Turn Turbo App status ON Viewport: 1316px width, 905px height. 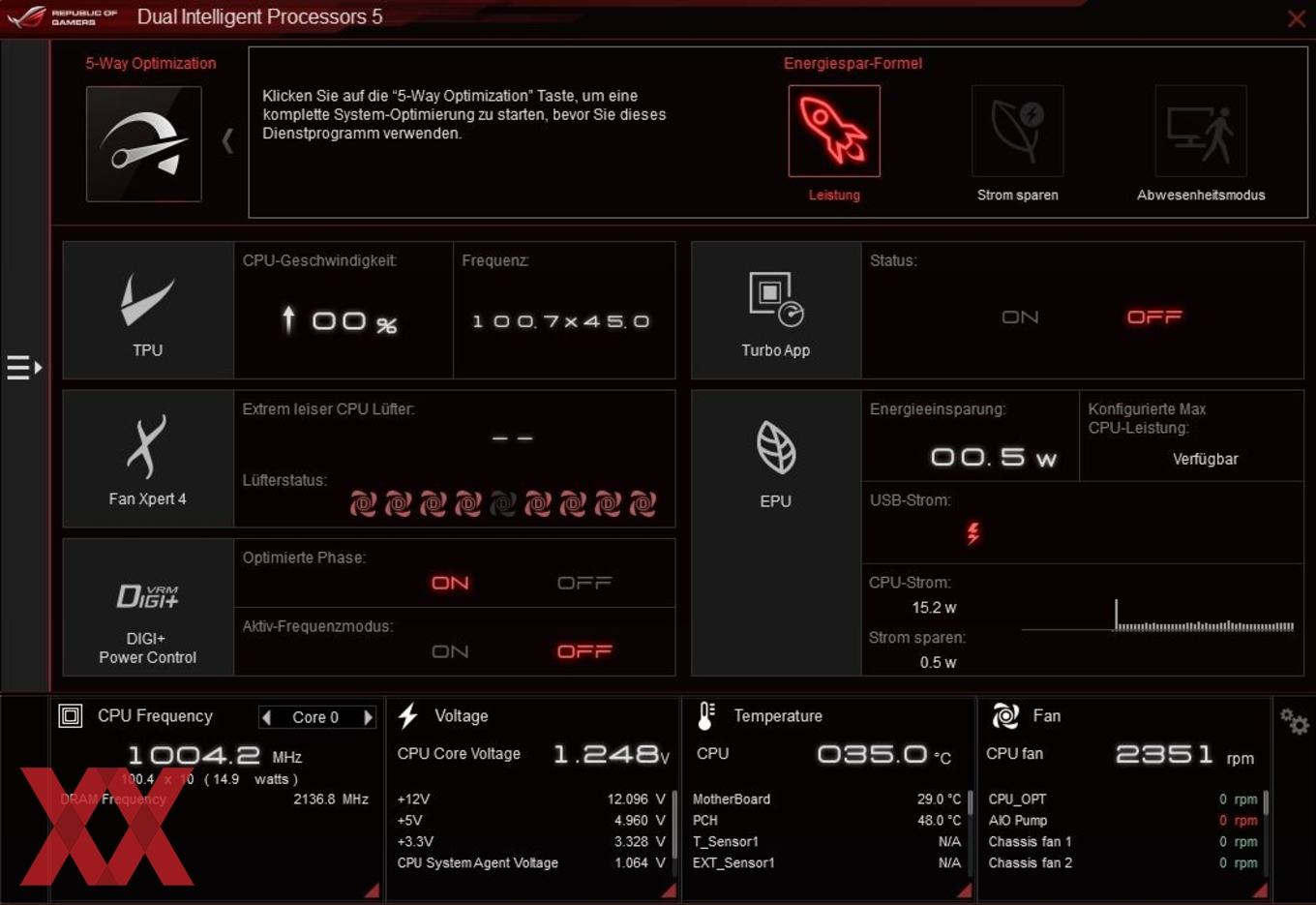[1020, 317]
